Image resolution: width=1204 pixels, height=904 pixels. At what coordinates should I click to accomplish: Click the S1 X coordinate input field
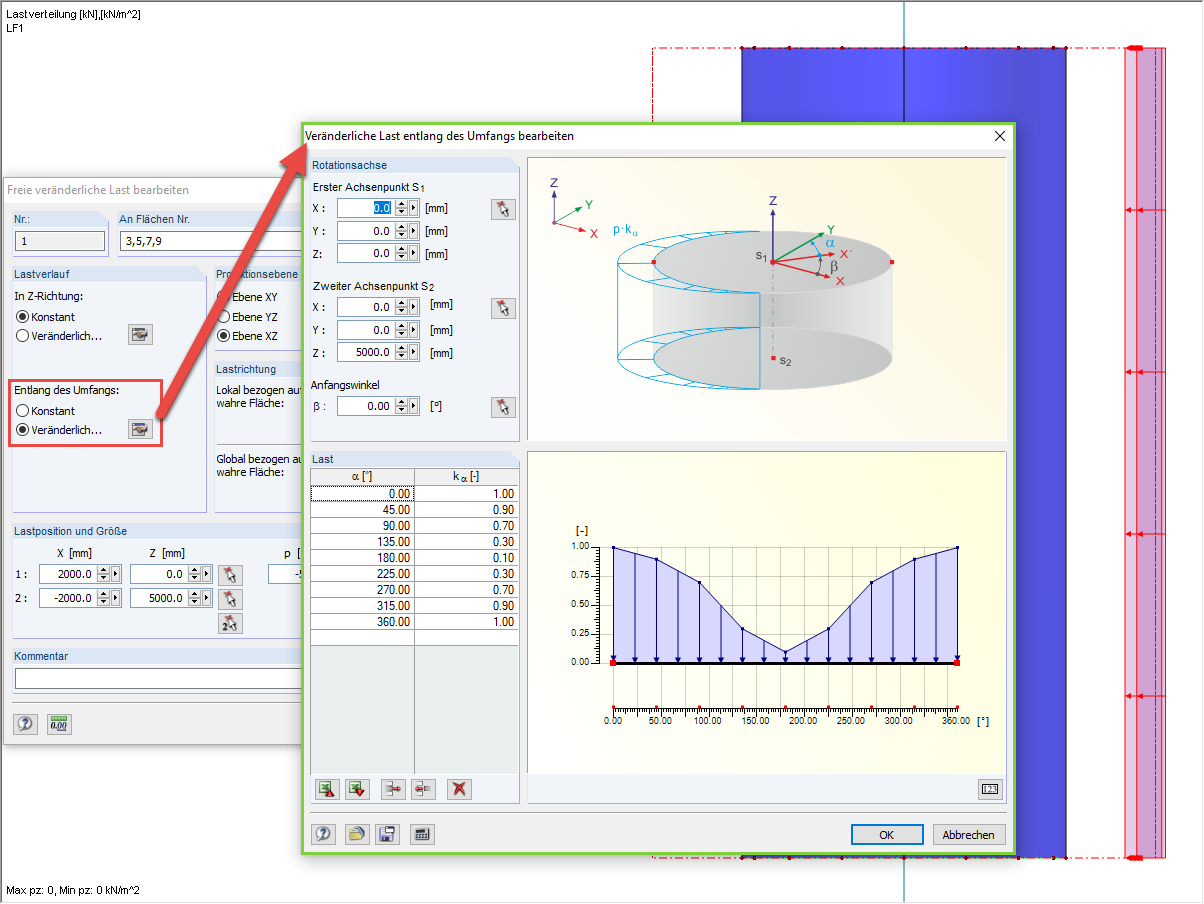(x=366, y=208)
